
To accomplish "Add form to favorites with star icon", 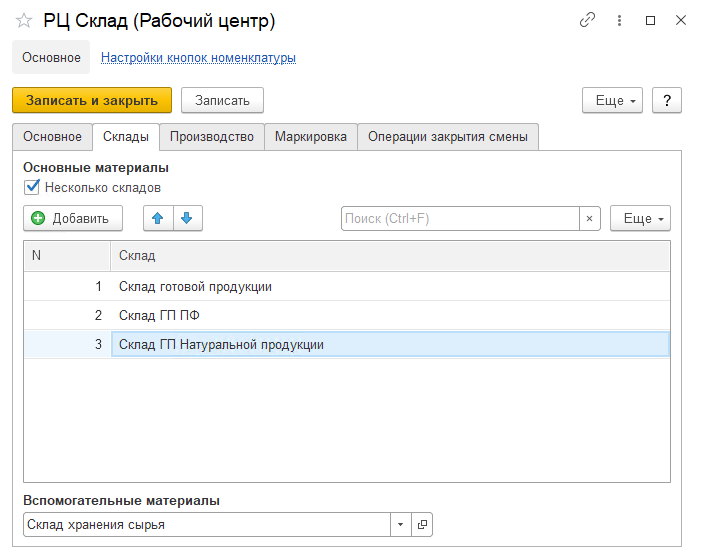I will pyautogui.click(x=24, y=21).
